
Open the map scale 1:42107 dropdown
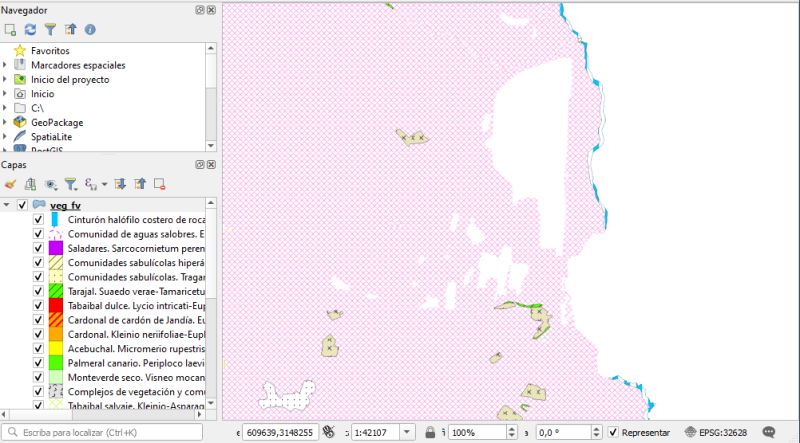tap(407, 432)
